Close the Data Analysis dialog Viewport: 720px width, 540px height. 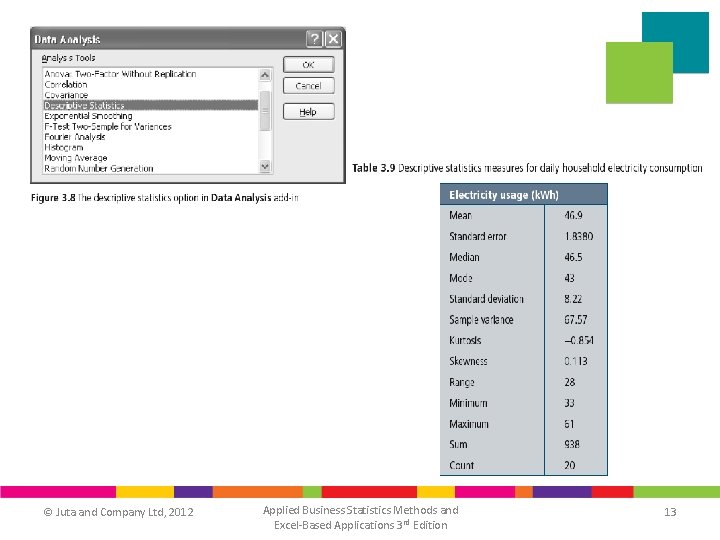pos(333,39)
